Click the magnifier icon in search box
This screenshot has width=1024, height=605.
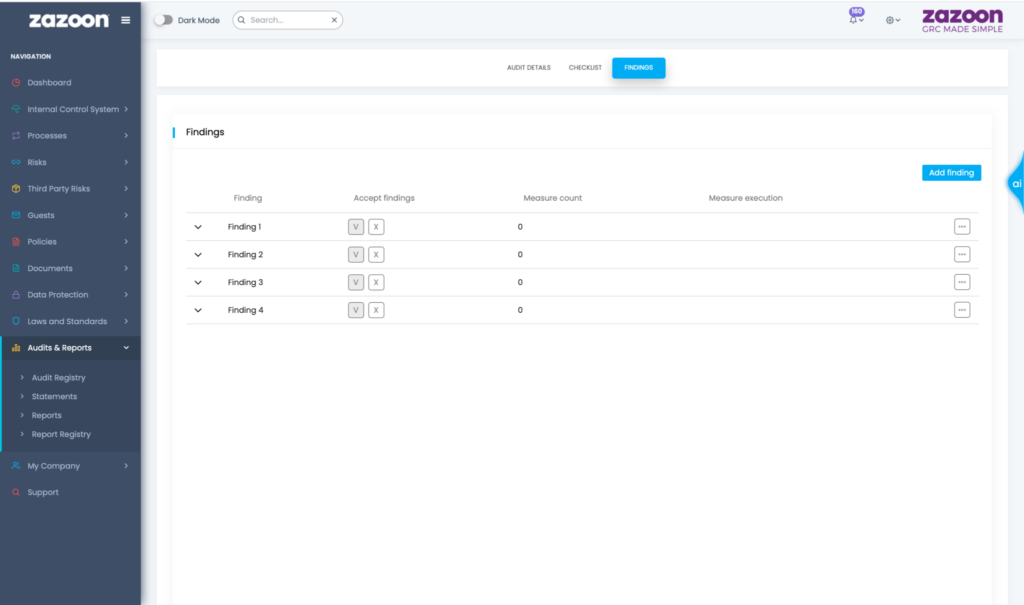point(242,20)
